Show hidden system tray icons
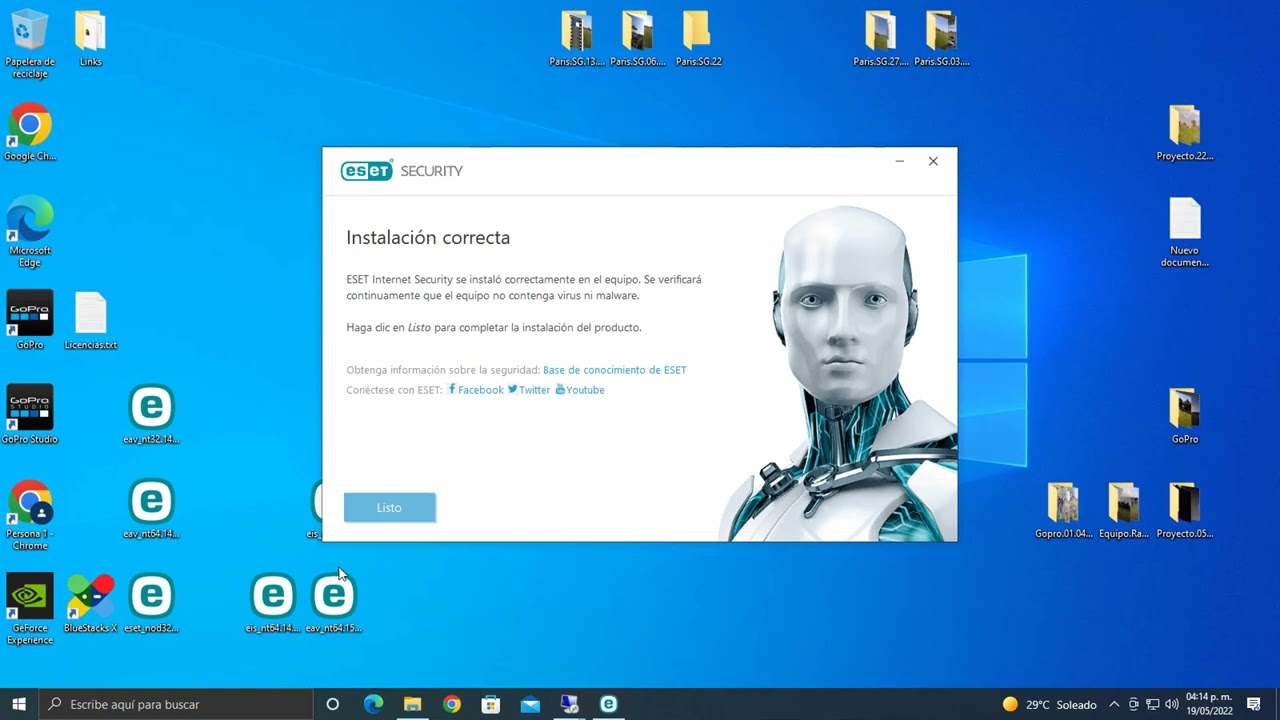Image resolution: width=1280 pixels, height=720 pixels. pos(1114,704)
